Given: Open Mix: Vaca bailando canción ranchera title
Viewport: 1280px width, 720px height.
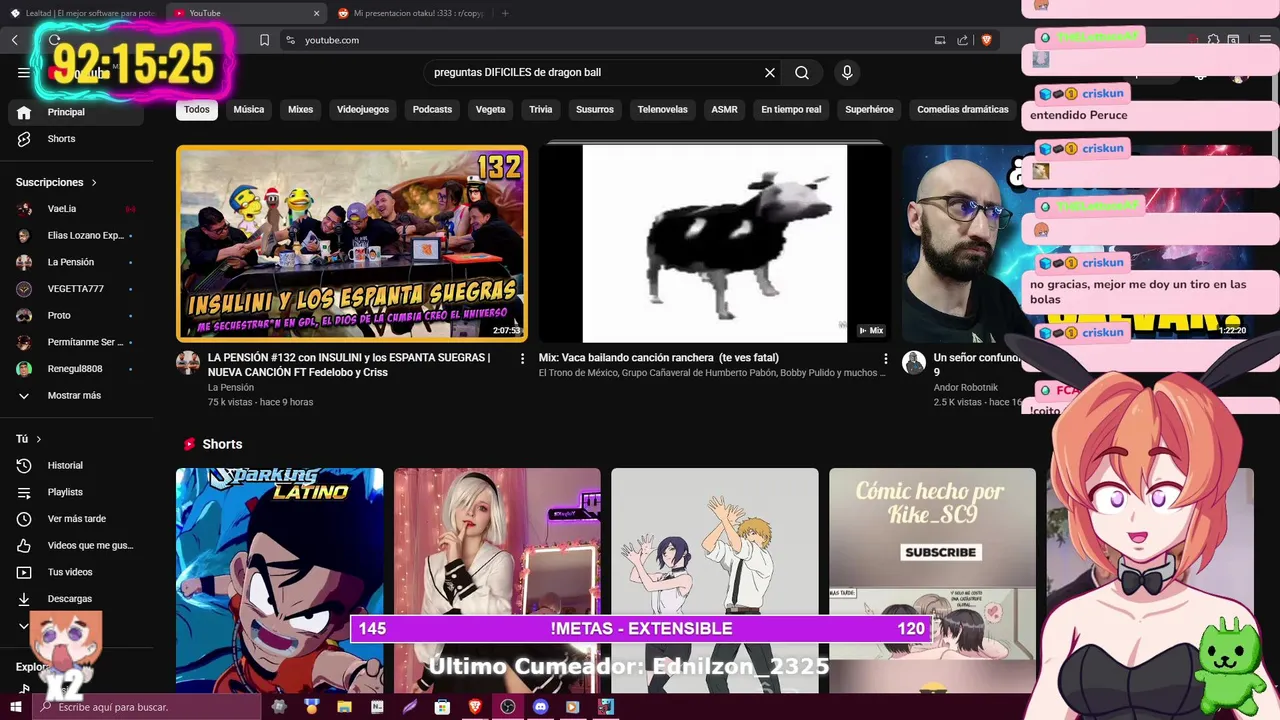Looking at the screenshot, I should point(659,358).
